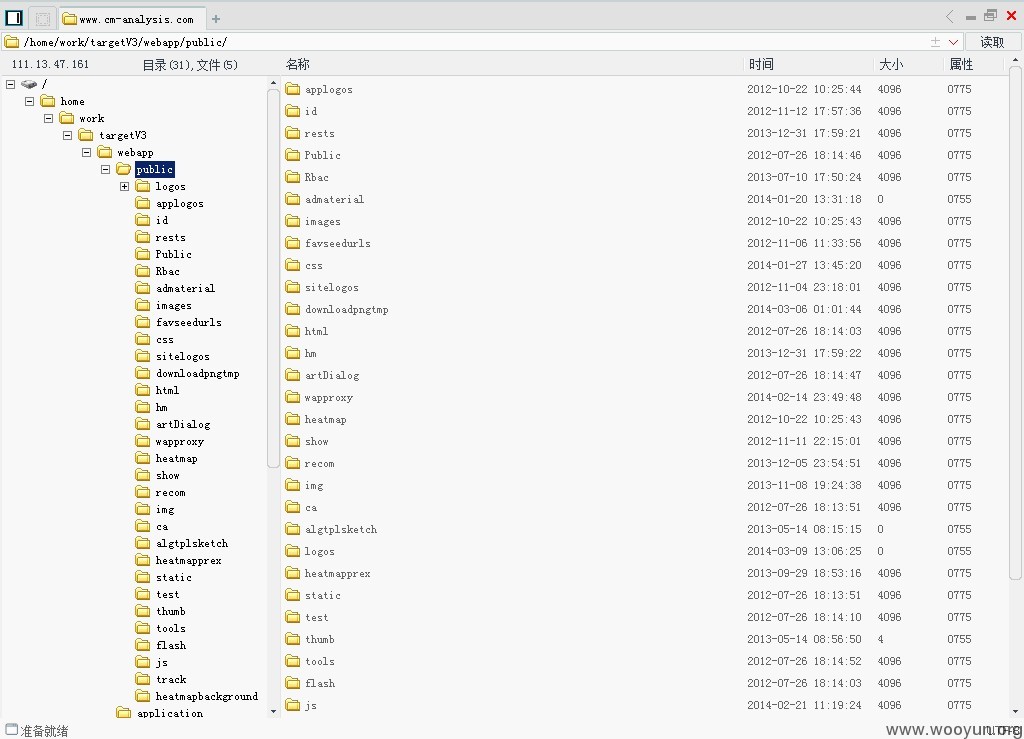Click tree panel scroll down arrow
Image resolution: width=1024 pixels, height=739 pixels.
click(273, 712)
